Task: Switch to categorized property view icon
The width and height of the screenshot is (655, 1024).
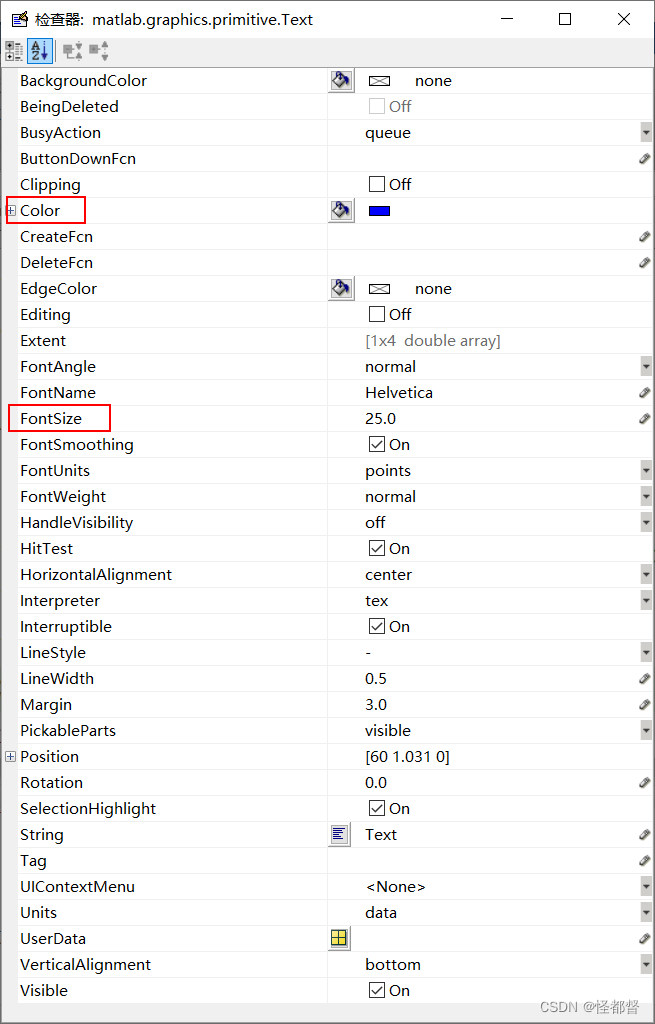Action: click(14, 51)
